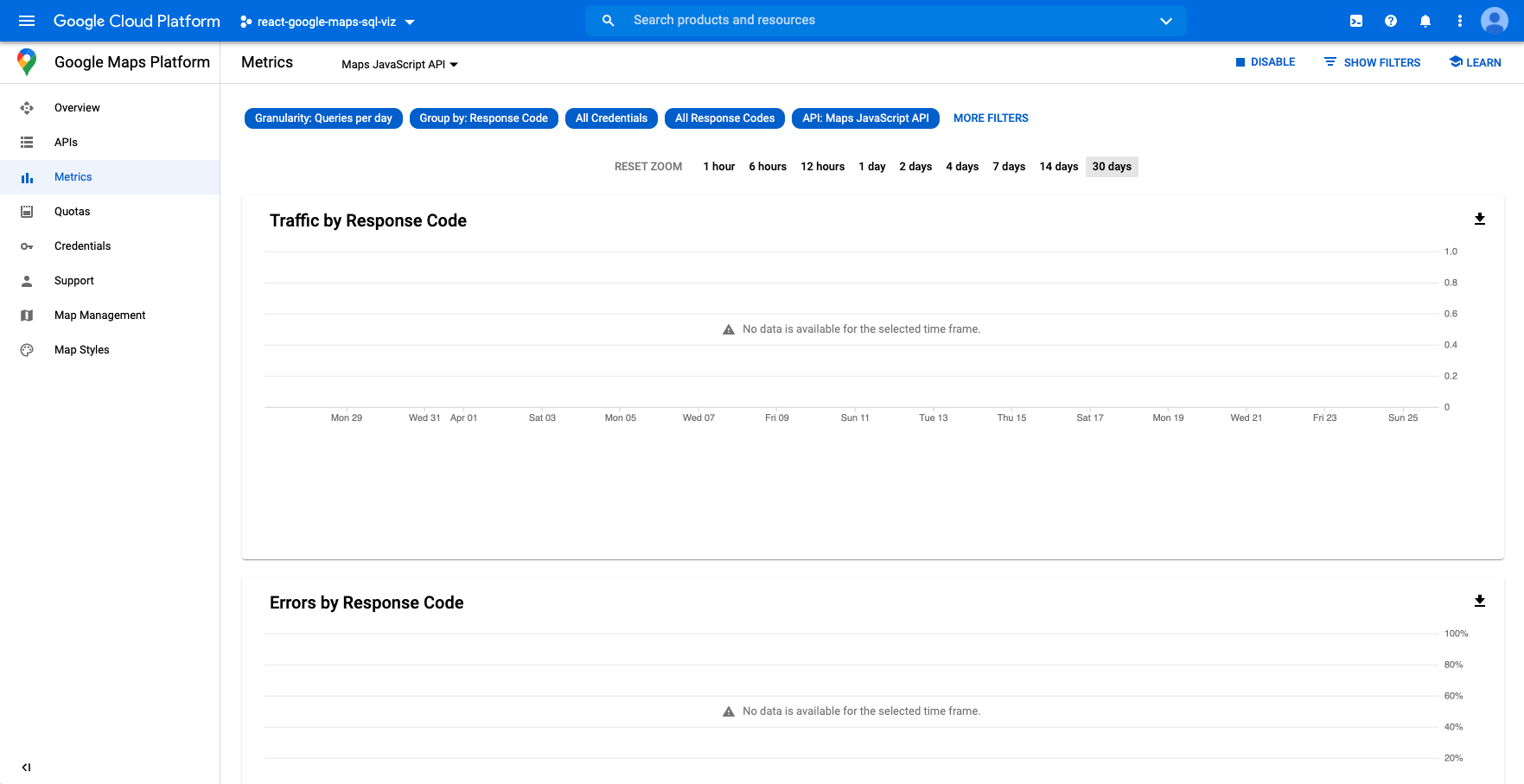The image size is (1524, 784).
Task: Open Group by: Response Code filter
Action: [484, 118]
